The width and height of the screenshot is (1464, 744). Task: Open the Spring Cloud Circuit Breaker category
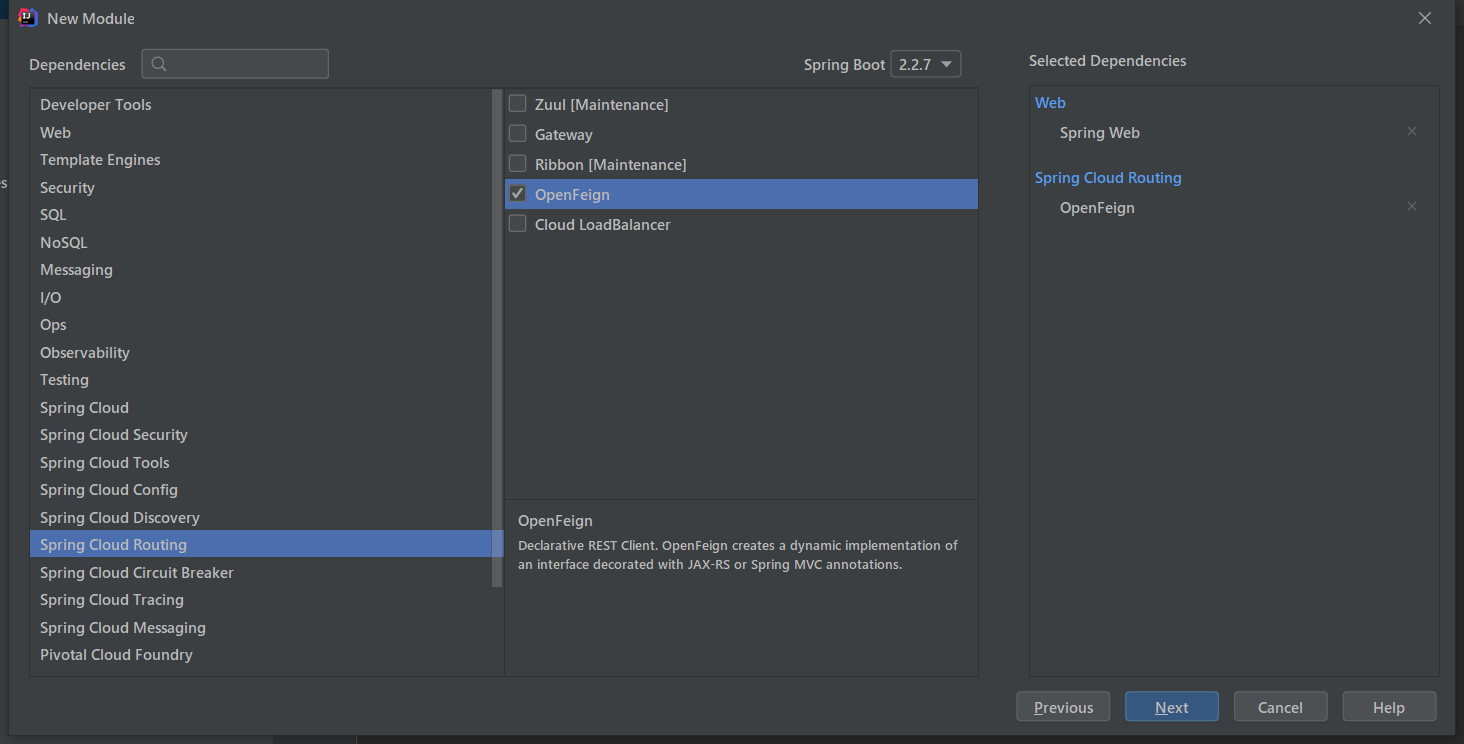click(262, 572)
